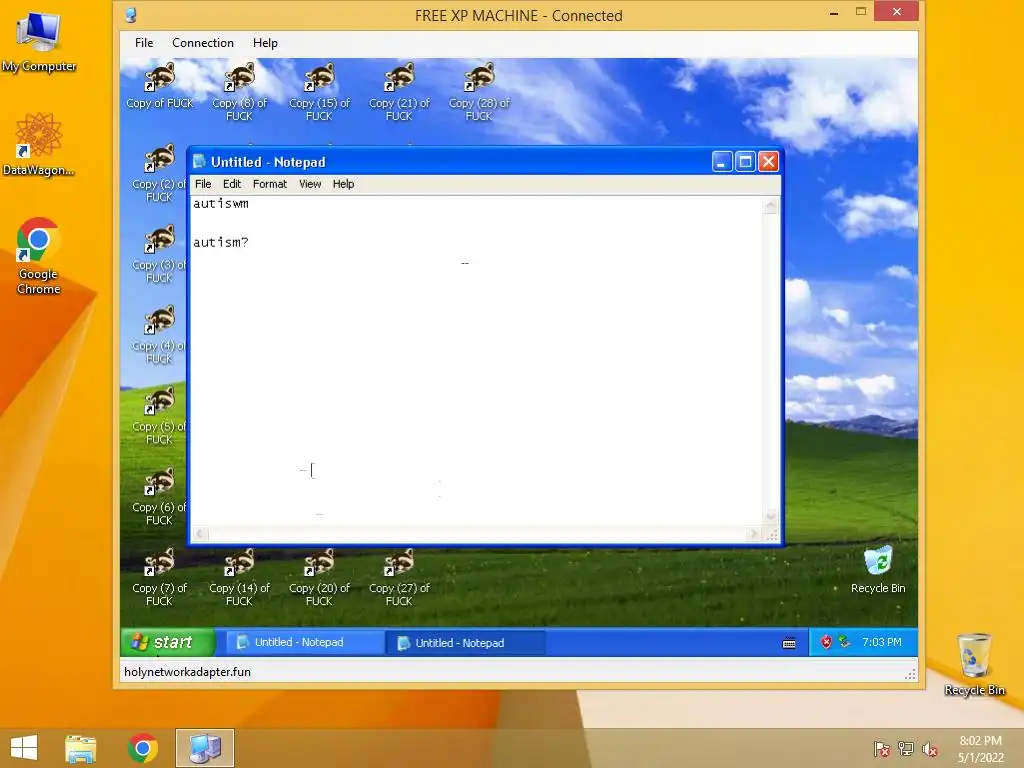Select the 'Copy (8) of FUCK' shortcut
This screenshot has width=1024, height=768.
(x=240, y=92)
